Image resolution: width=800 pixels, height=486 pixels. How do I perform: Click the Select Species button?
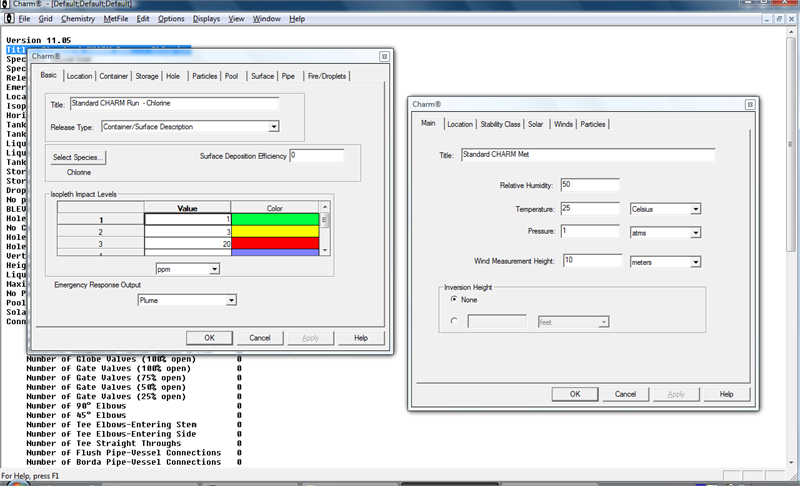(x=78, y=157)
